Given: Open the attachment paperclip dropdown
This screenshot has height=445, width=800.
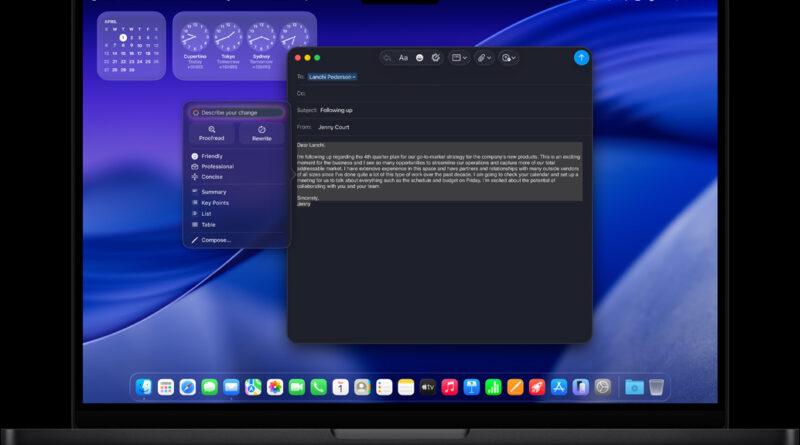Looking at the screenshot, I should coord(484,58).
